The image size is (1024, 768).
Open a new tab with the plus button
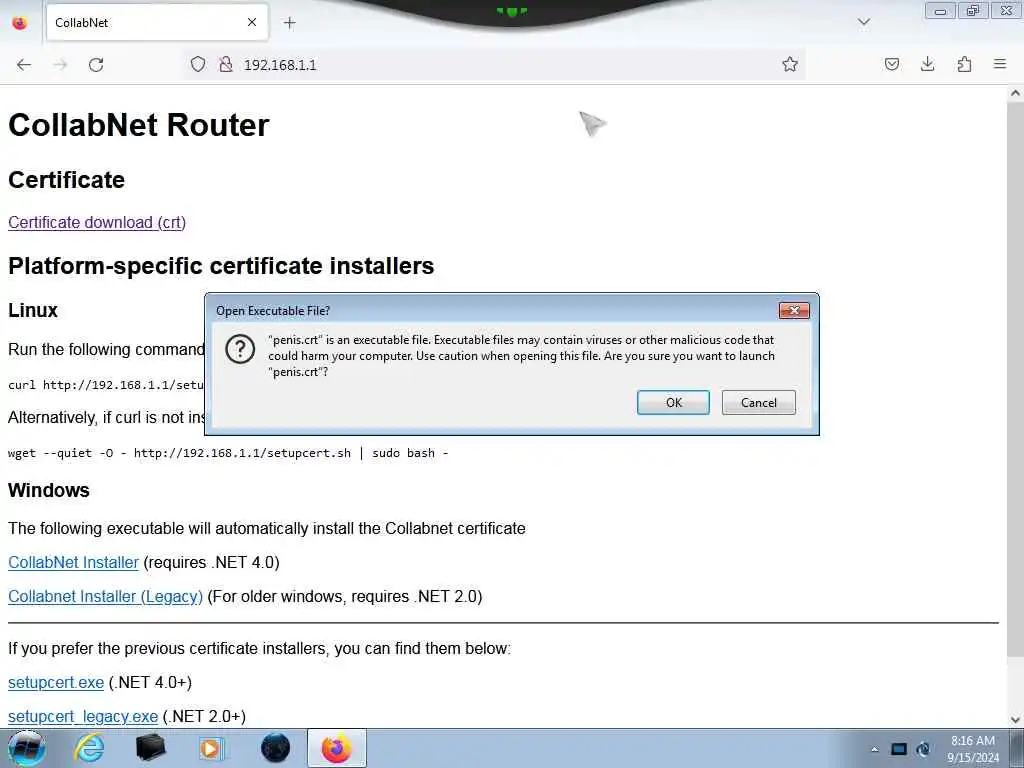pos(290,23)
